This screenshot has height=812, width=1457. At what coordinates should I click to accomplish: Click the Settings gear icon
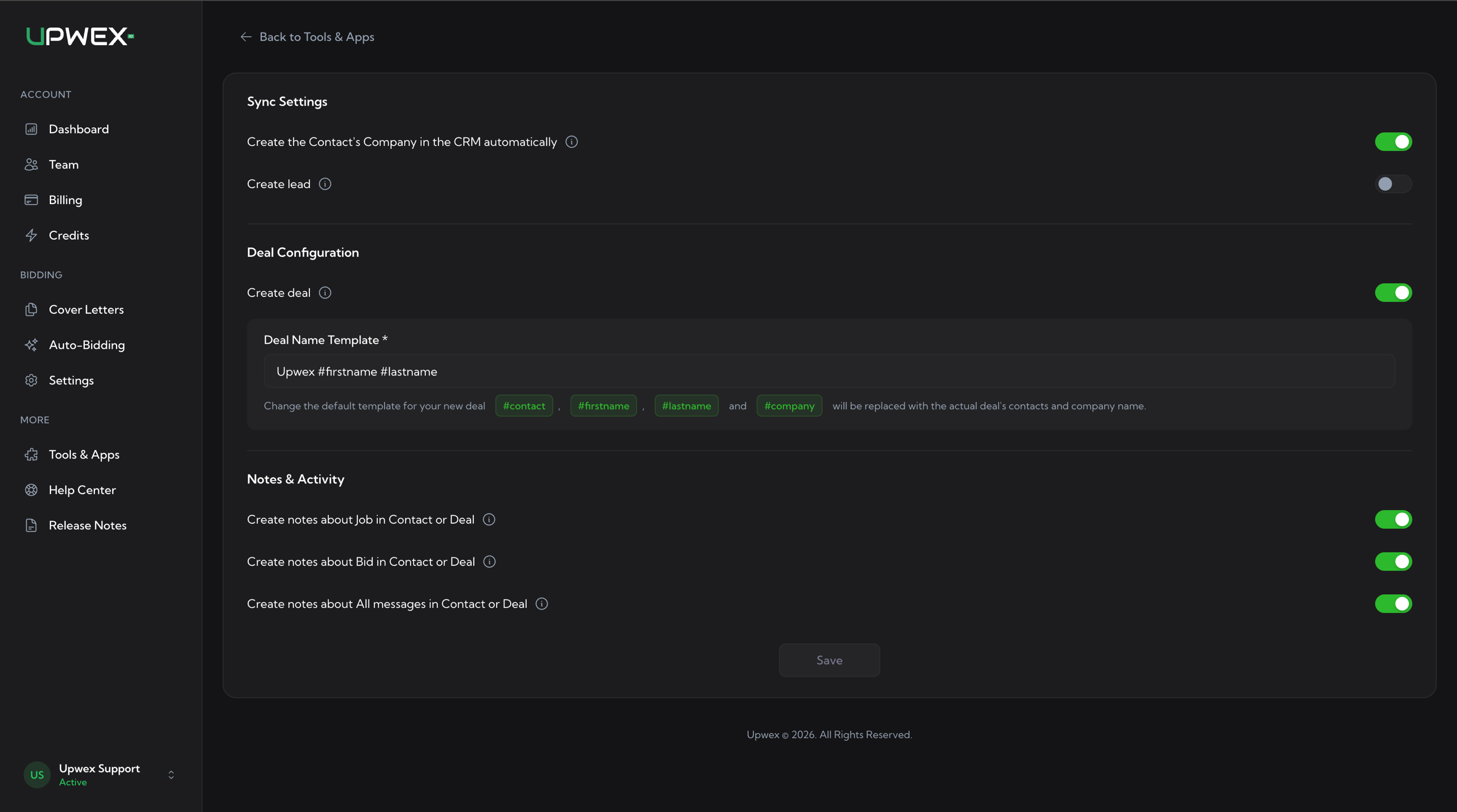click(x=31, y=380)
